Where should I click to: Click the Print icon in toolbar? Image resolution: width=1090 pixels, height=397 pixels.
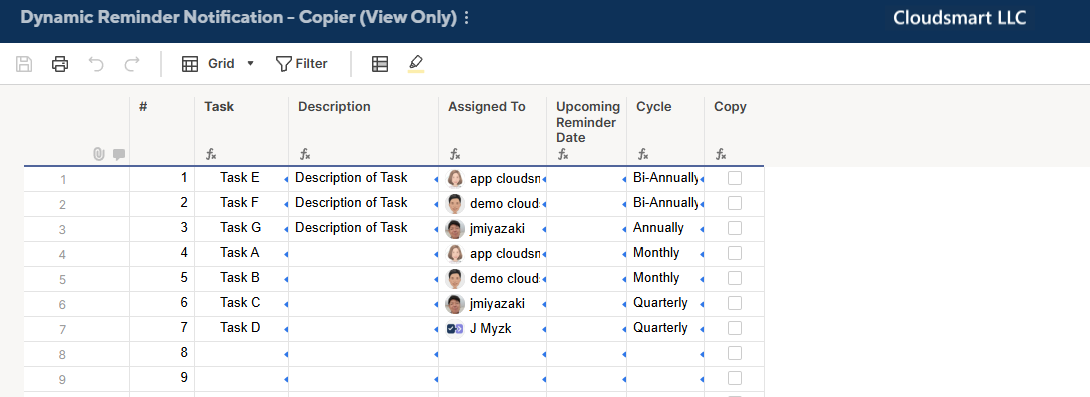tap(60, 64)
